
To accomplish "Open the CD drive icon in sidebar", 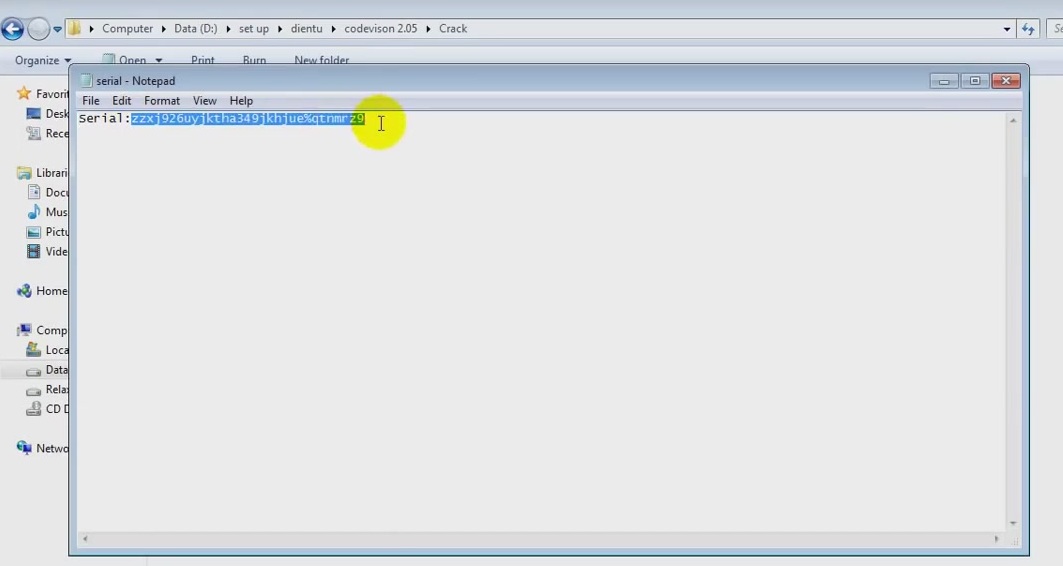I will [x=34, y=409].
